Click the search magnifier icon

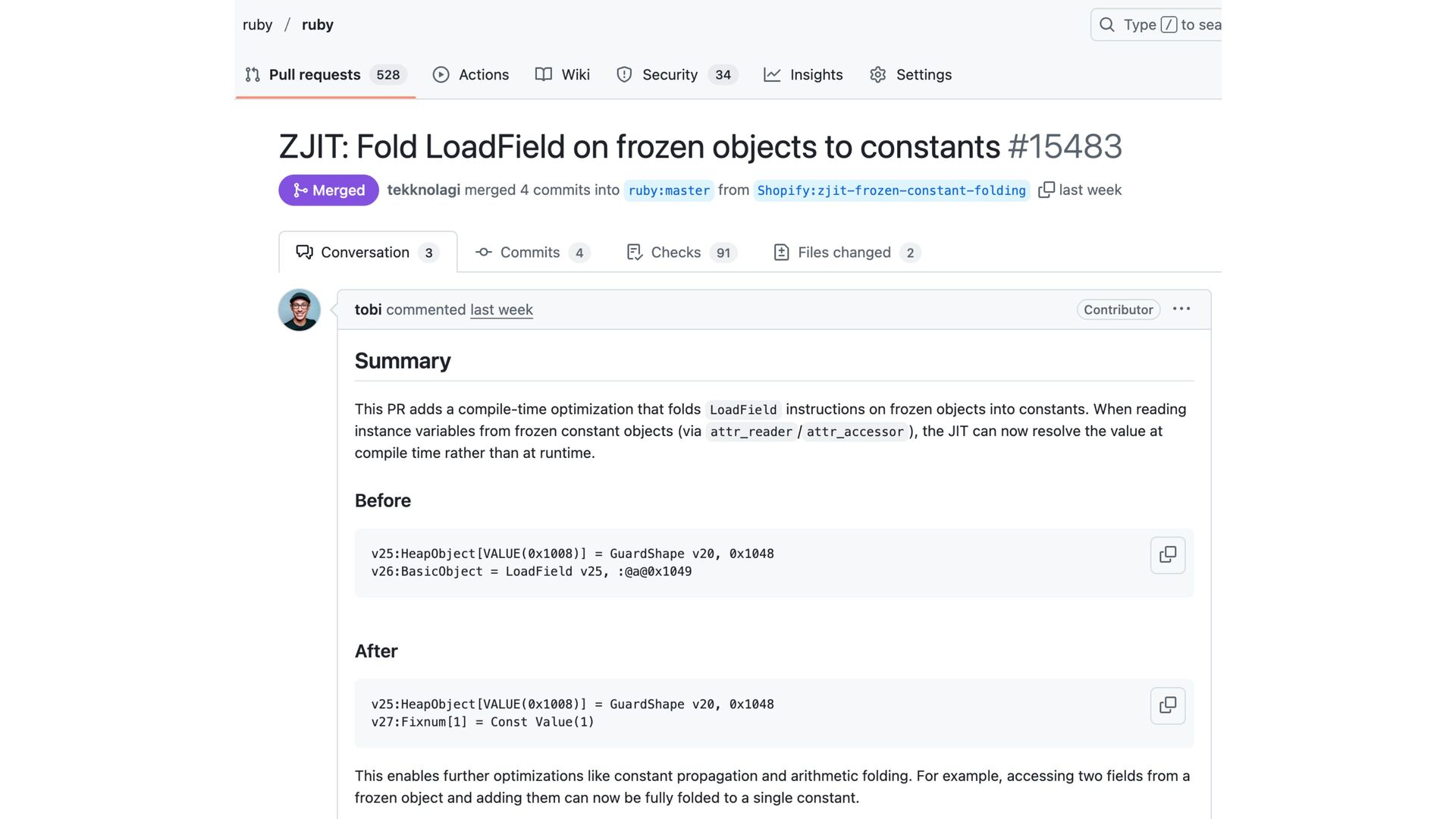pyautogui.click(x=1107, y=25)
